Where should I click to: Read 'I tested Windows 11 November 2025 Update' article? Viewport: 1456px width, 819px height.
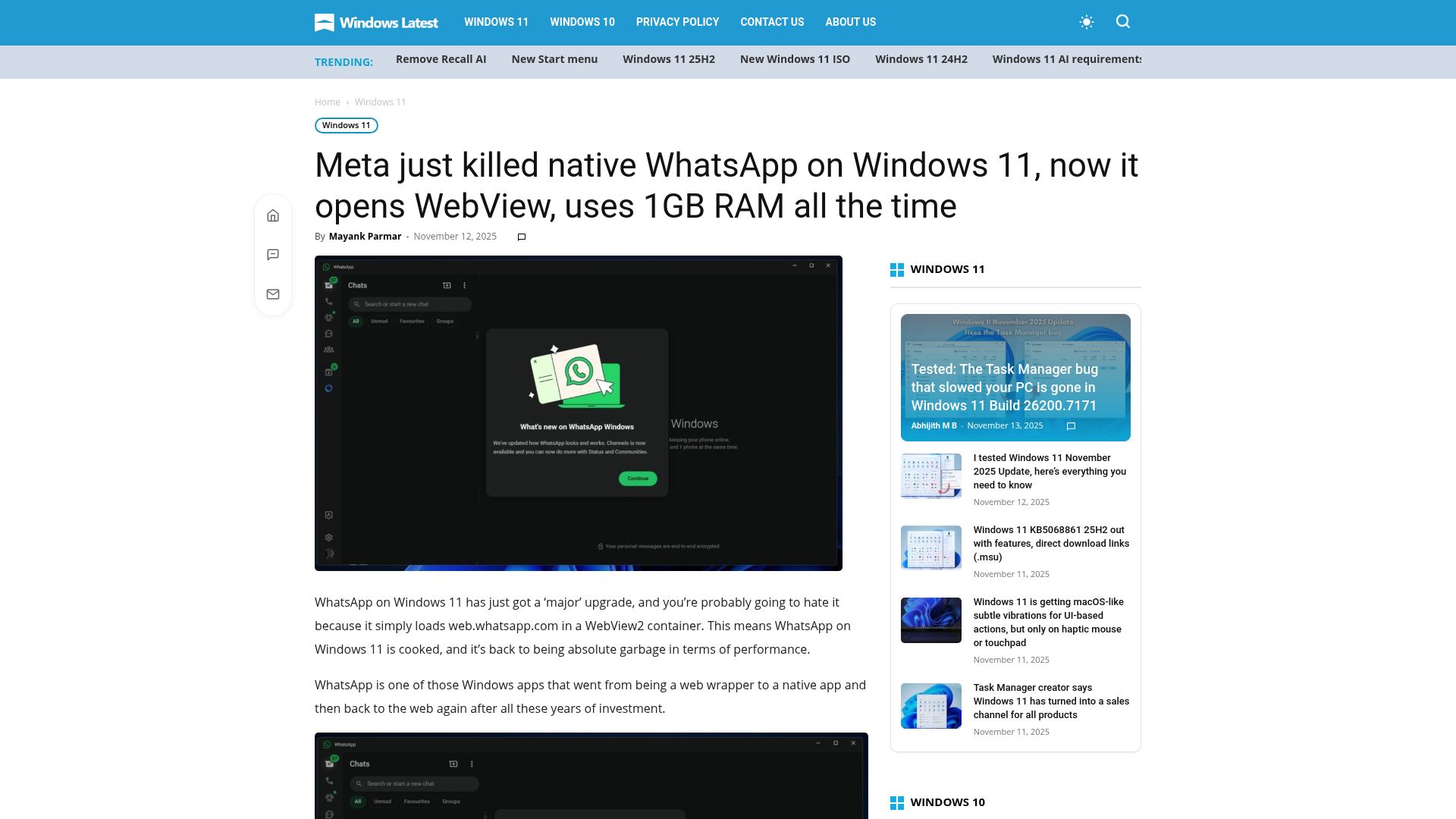click(x=1050, y=472)
